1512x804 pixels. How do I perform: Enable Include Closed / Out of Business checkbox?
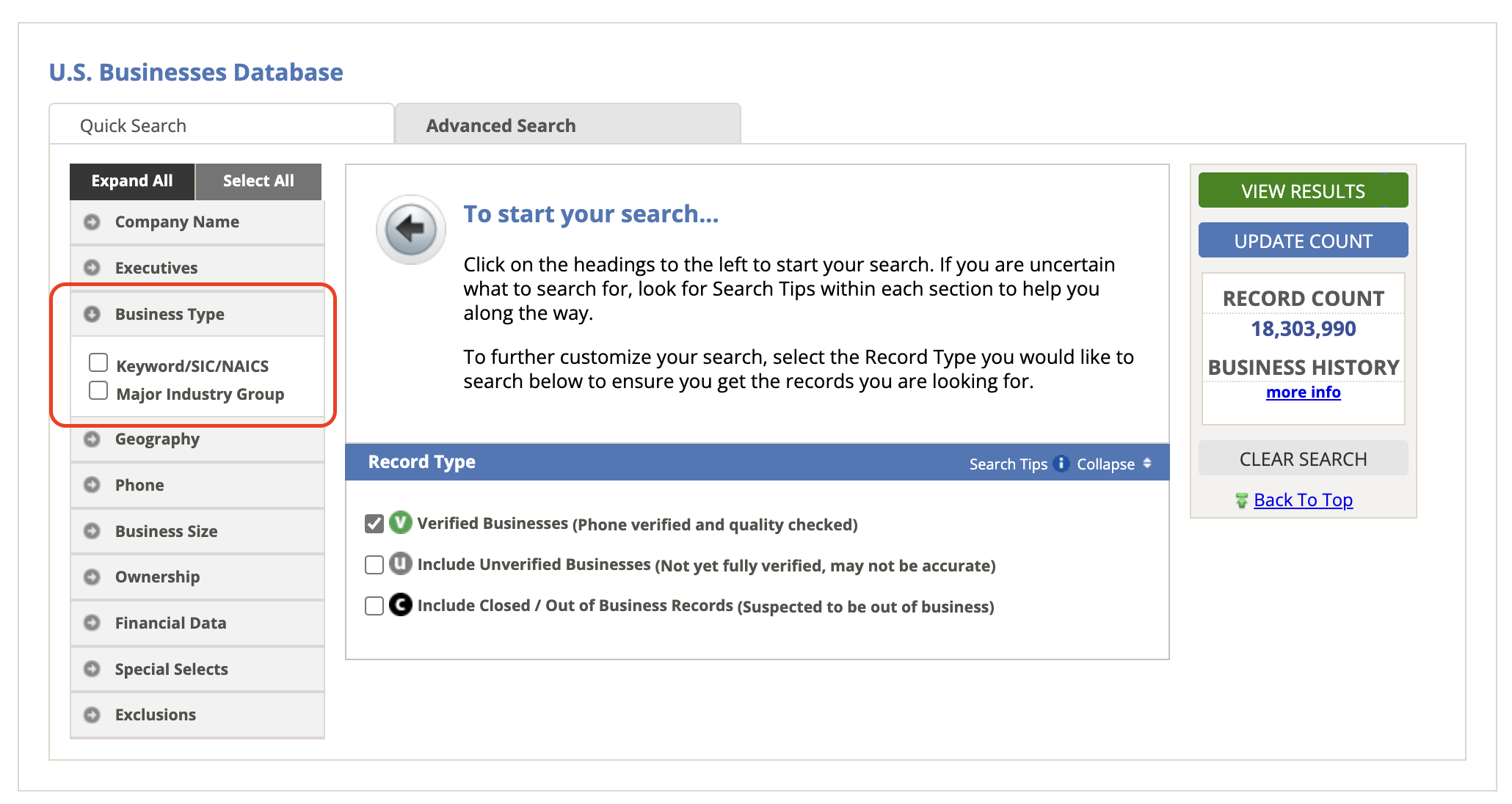coord(374,606)
